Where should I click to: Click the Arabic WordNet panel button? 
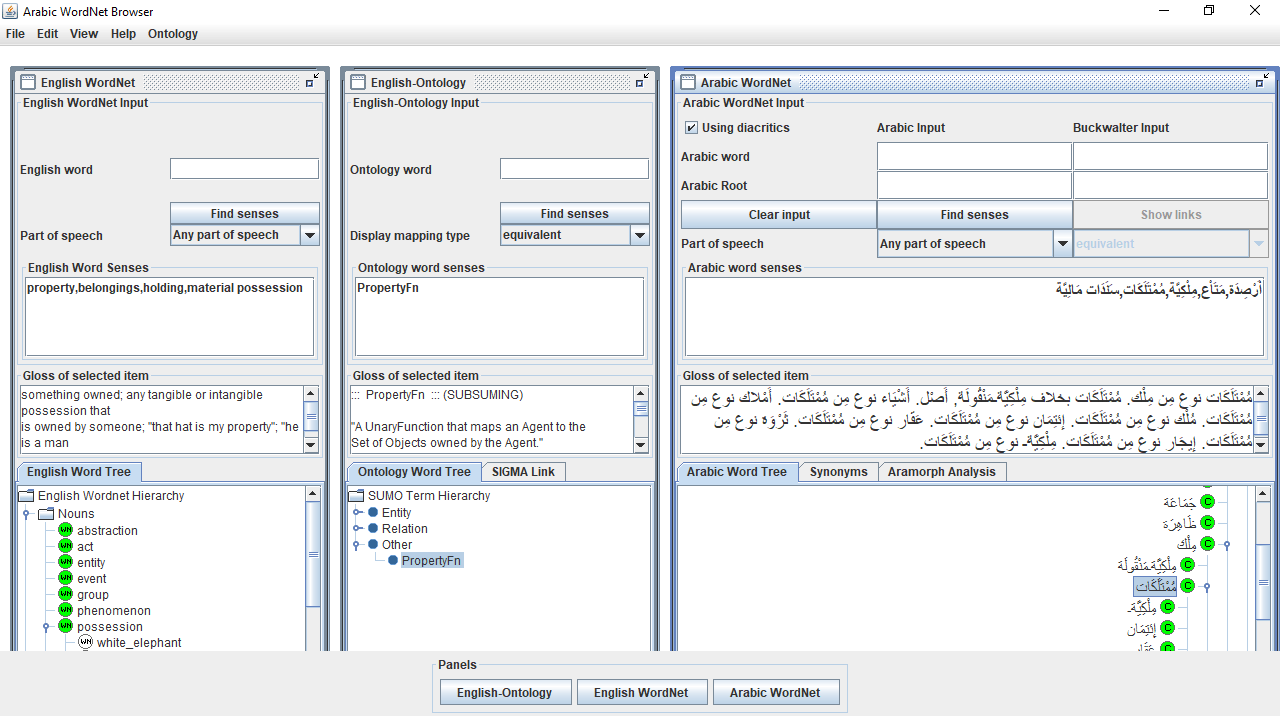click(x=775, y=692)
